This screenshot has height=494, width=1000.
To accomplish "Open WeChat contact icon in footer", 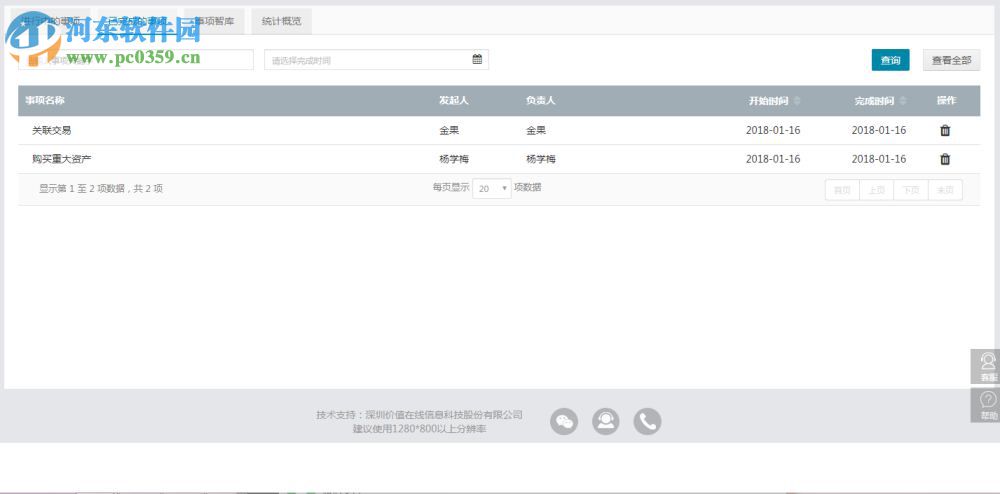I will coord(564,421).
